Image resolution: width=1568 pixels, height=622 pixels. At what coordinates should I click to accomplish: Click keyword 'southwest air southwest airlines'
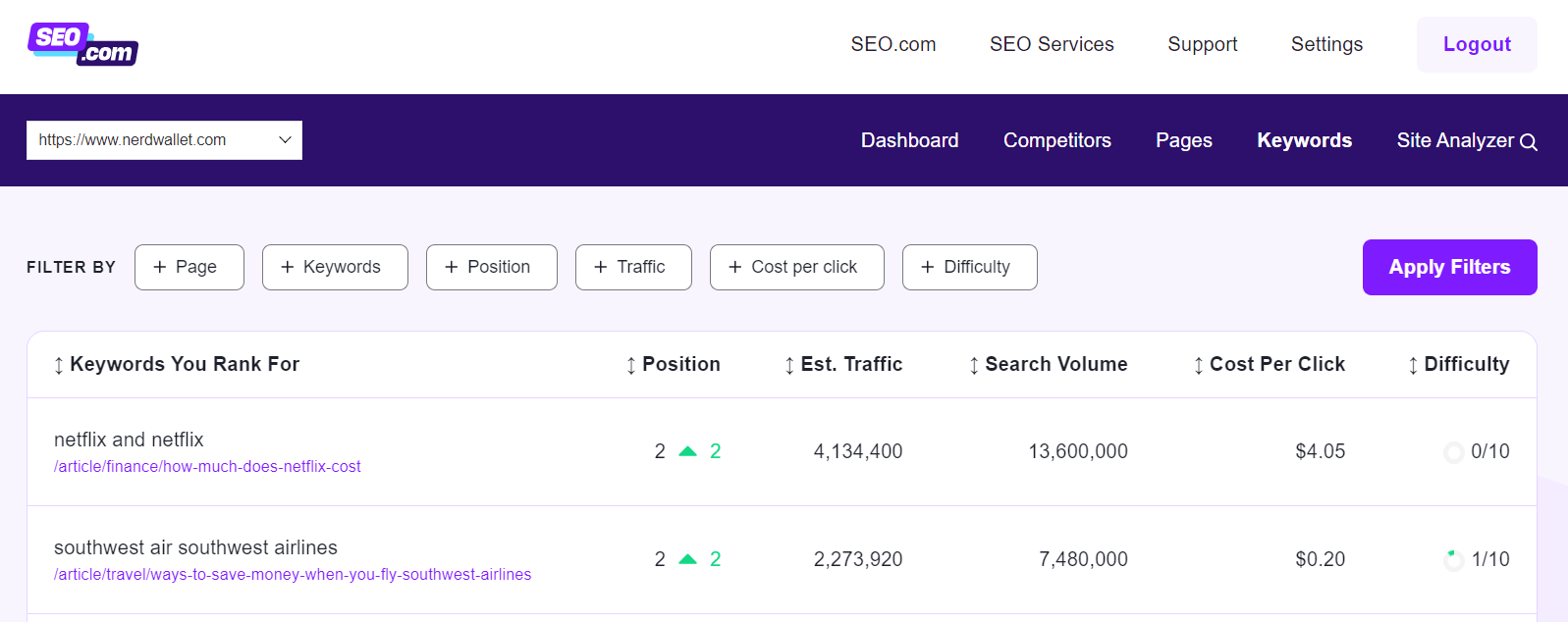195,547
